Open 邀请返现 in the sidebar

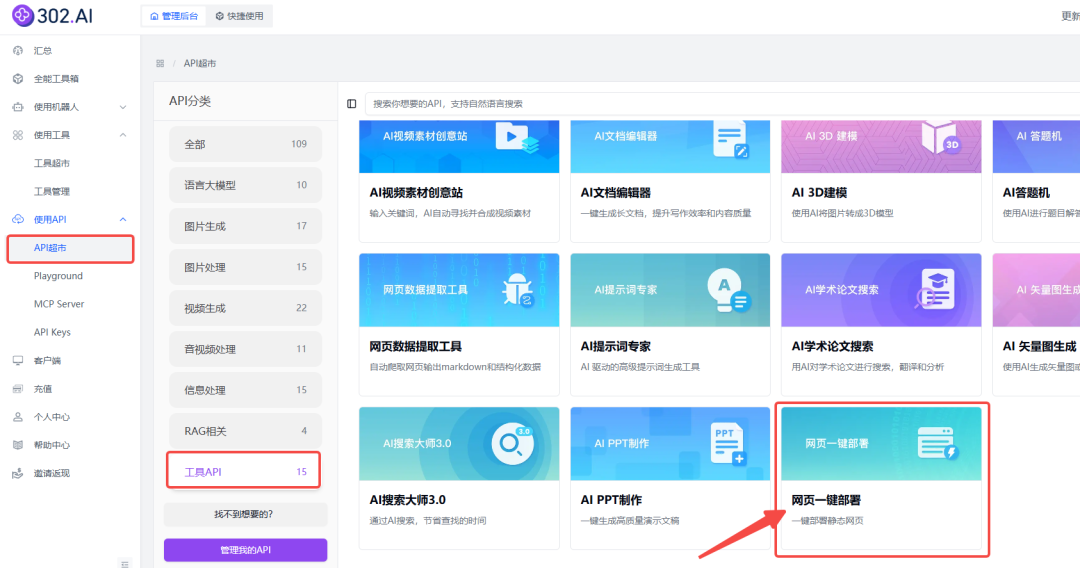point(52,473)
